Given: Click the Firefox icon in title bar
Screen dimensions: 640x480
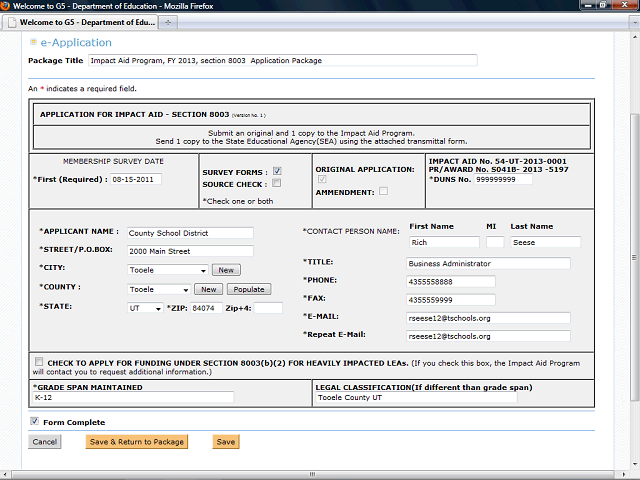Looking at the screenshot, I should 8,7.
